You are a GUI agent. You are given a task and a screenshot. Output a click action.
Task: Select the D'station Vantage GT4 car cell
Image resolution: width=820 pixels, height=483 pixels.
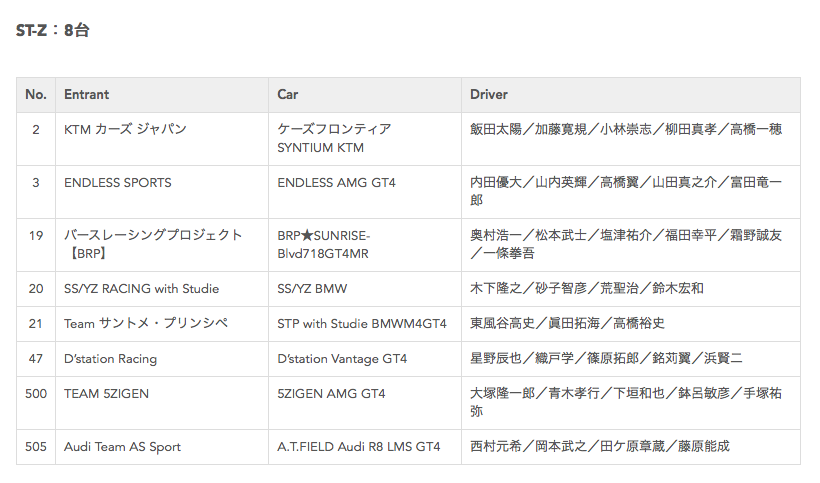pyautogui.click(x=342, y=359)
